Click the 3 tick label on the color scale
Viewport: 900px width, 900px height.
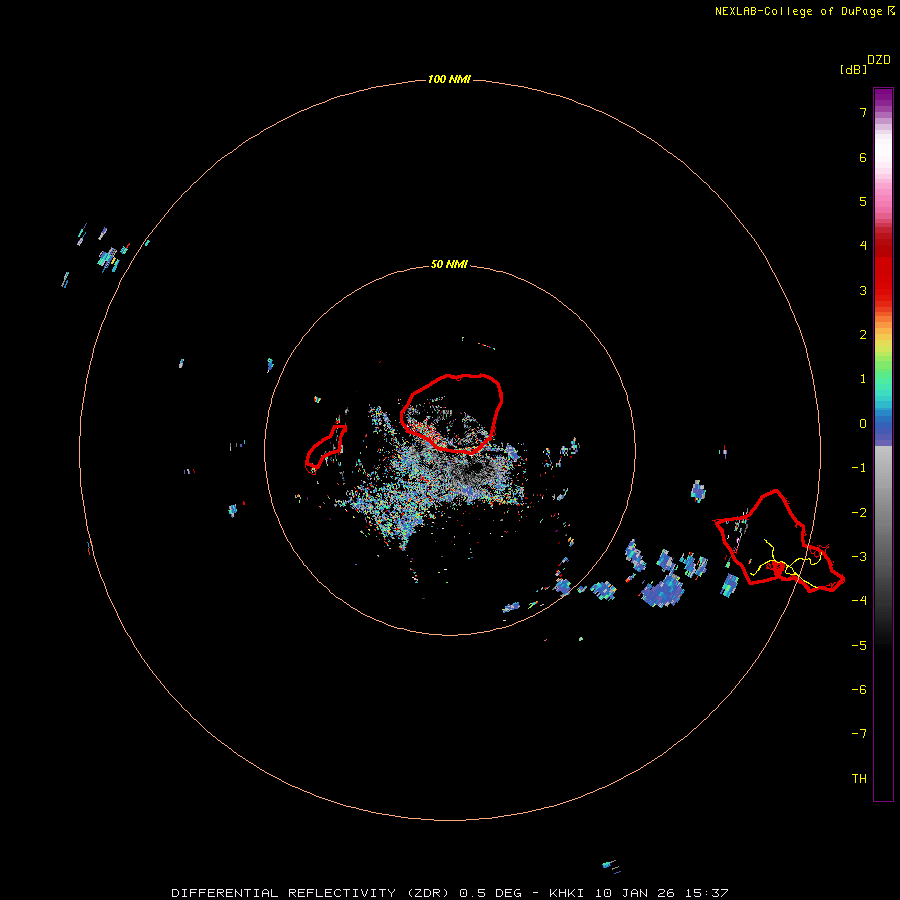863,290
